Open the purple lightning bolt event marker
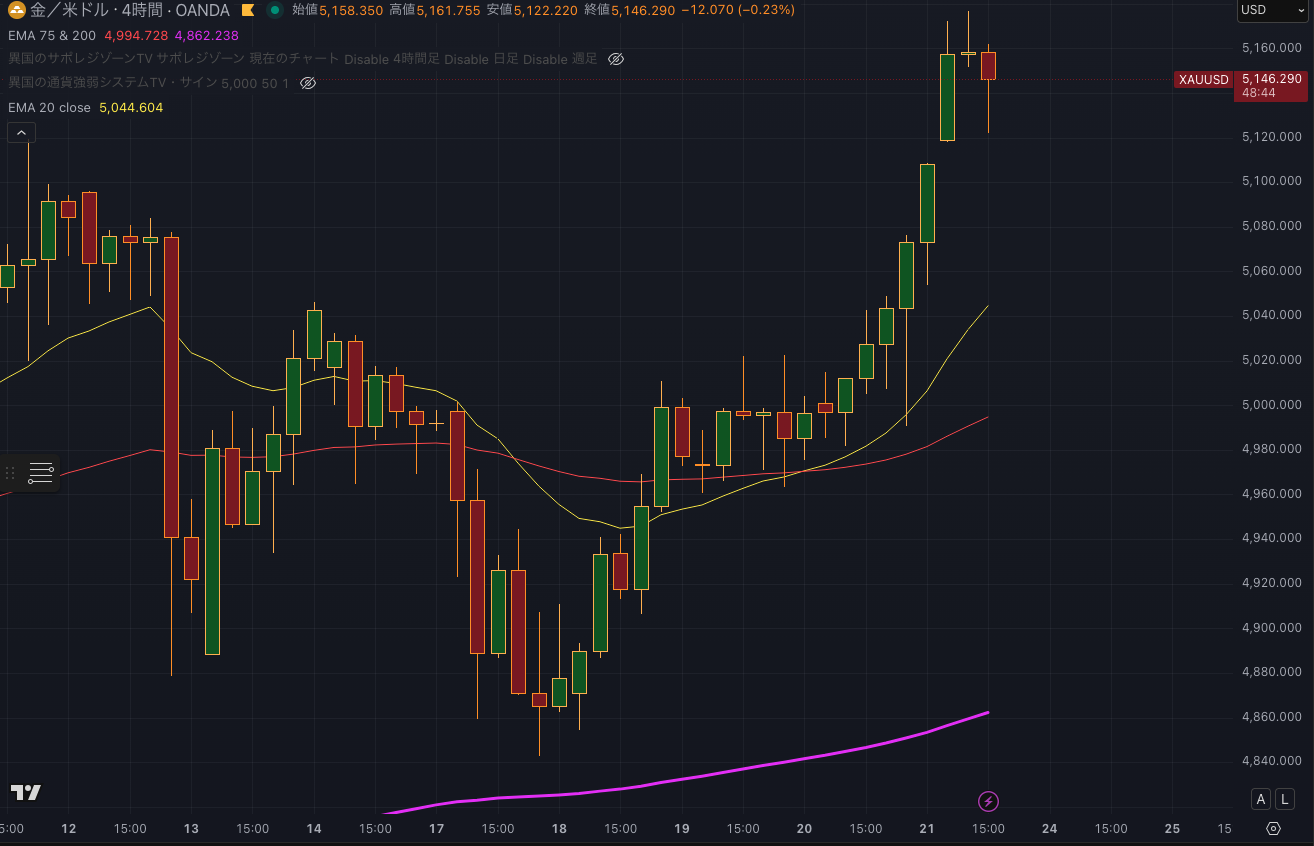Screen dimensions: 1314x846 [988, 801]
